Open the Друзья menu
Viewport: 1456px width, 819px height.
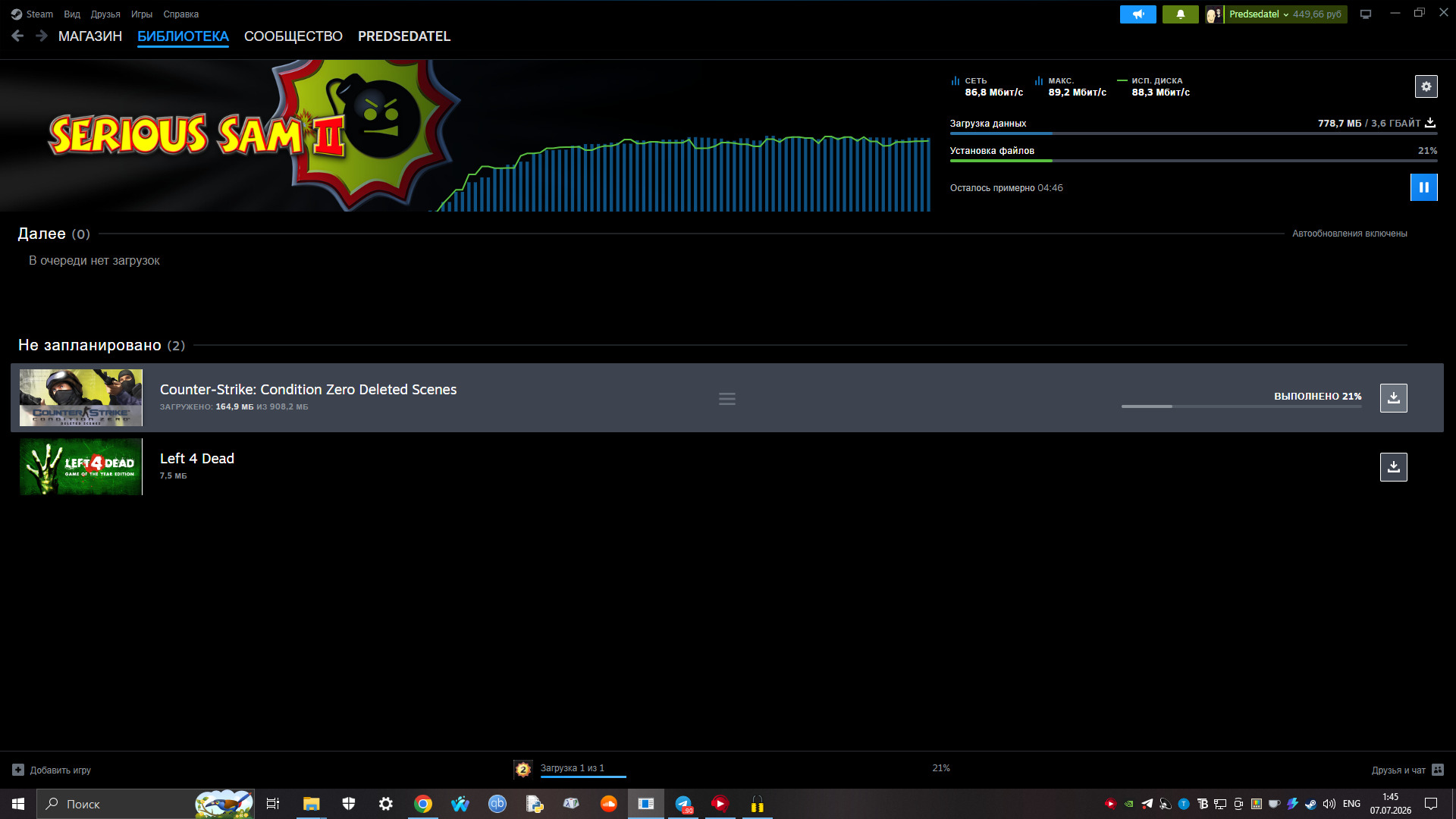[x=105, y=14]
